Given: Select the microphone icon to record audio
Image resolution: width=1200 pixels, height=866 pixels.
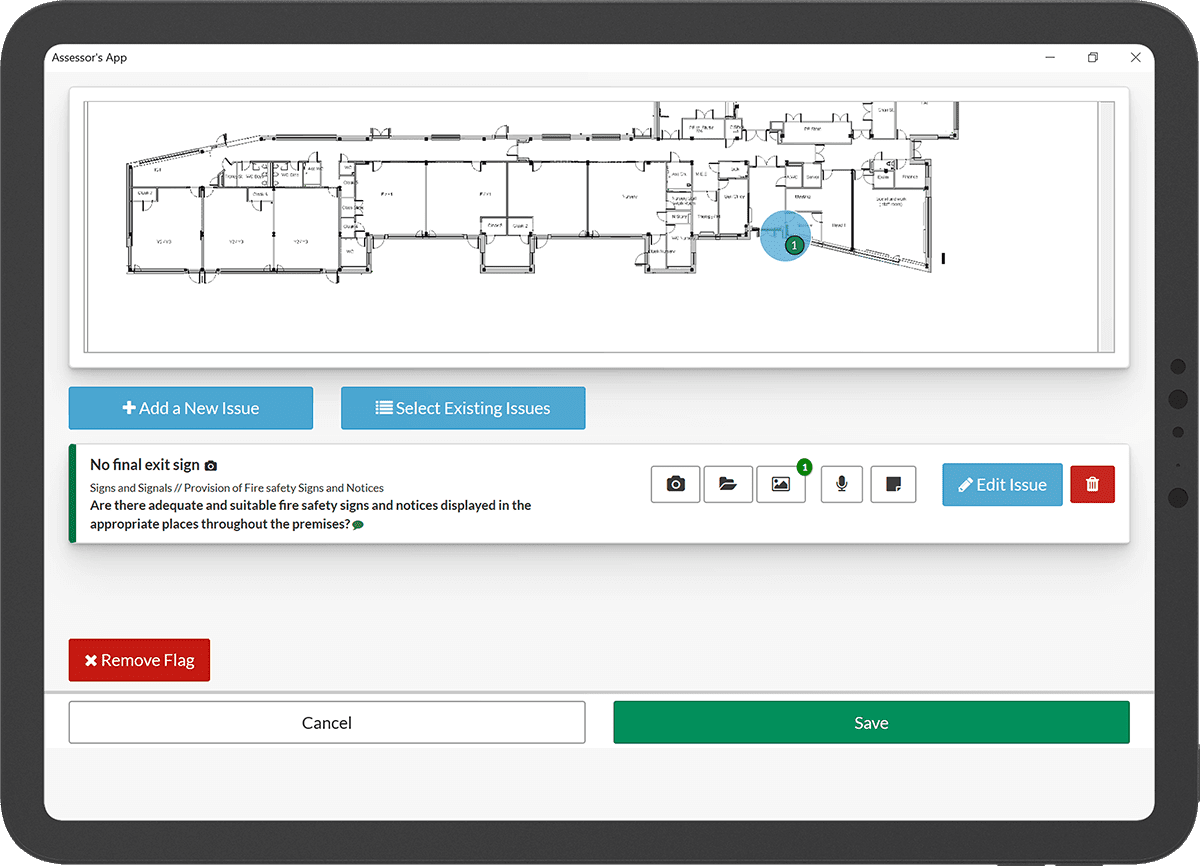Looking at the screenshot, I should click(841, 484).
